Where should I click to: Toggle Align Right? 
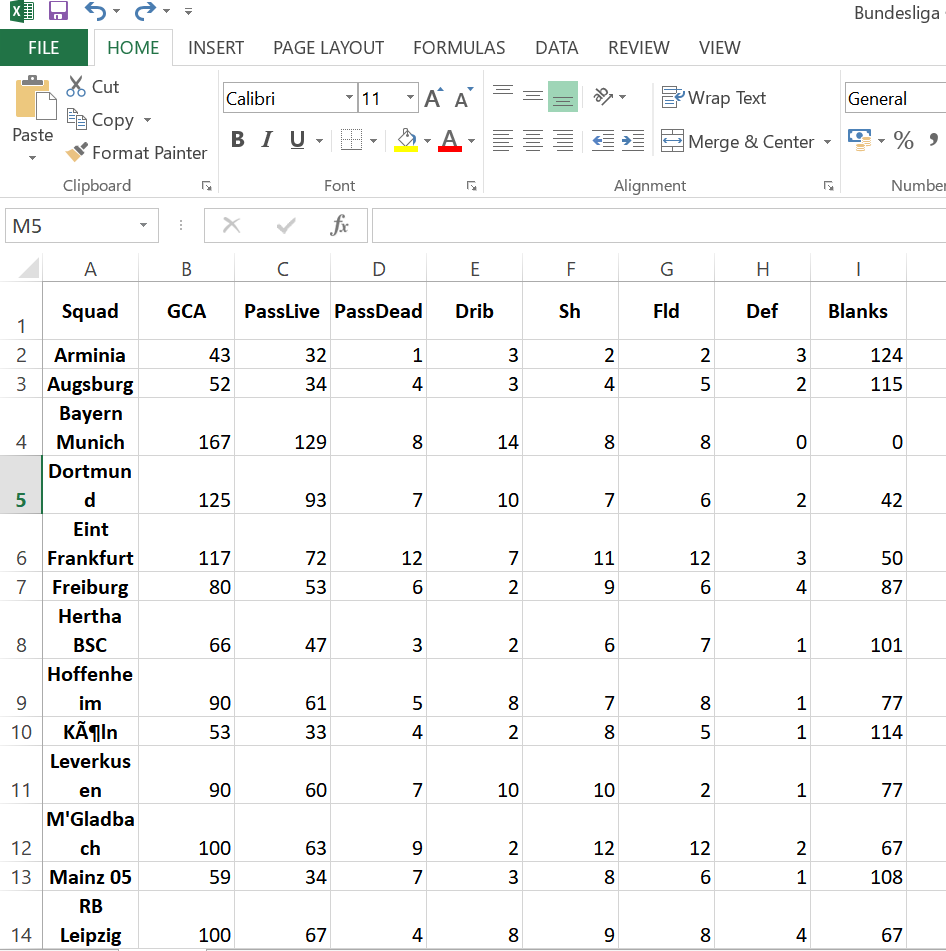(x=563, y=141)
